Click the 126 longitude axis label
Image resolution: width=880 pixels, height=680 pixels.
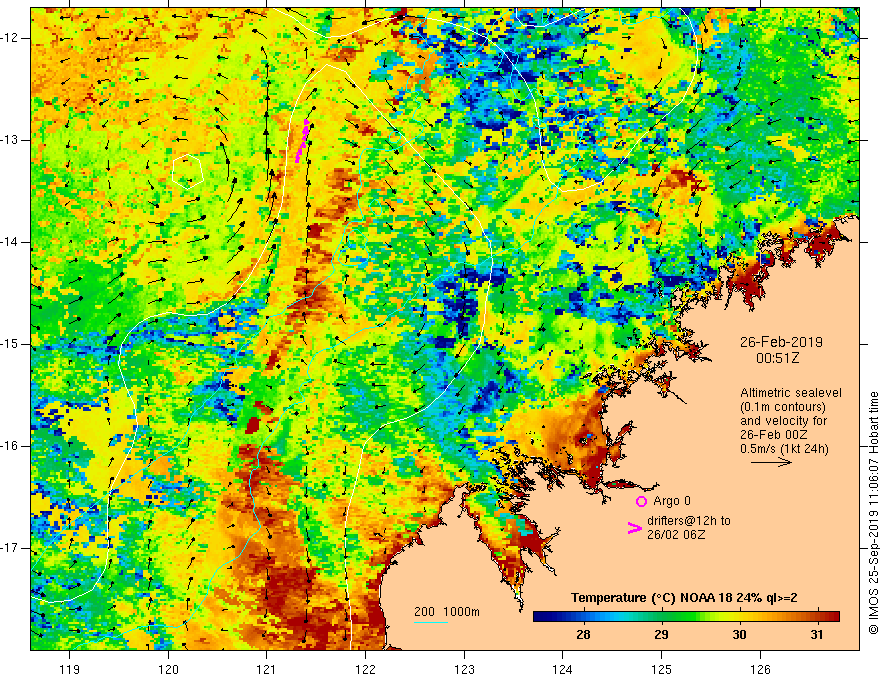coord(760,669)
